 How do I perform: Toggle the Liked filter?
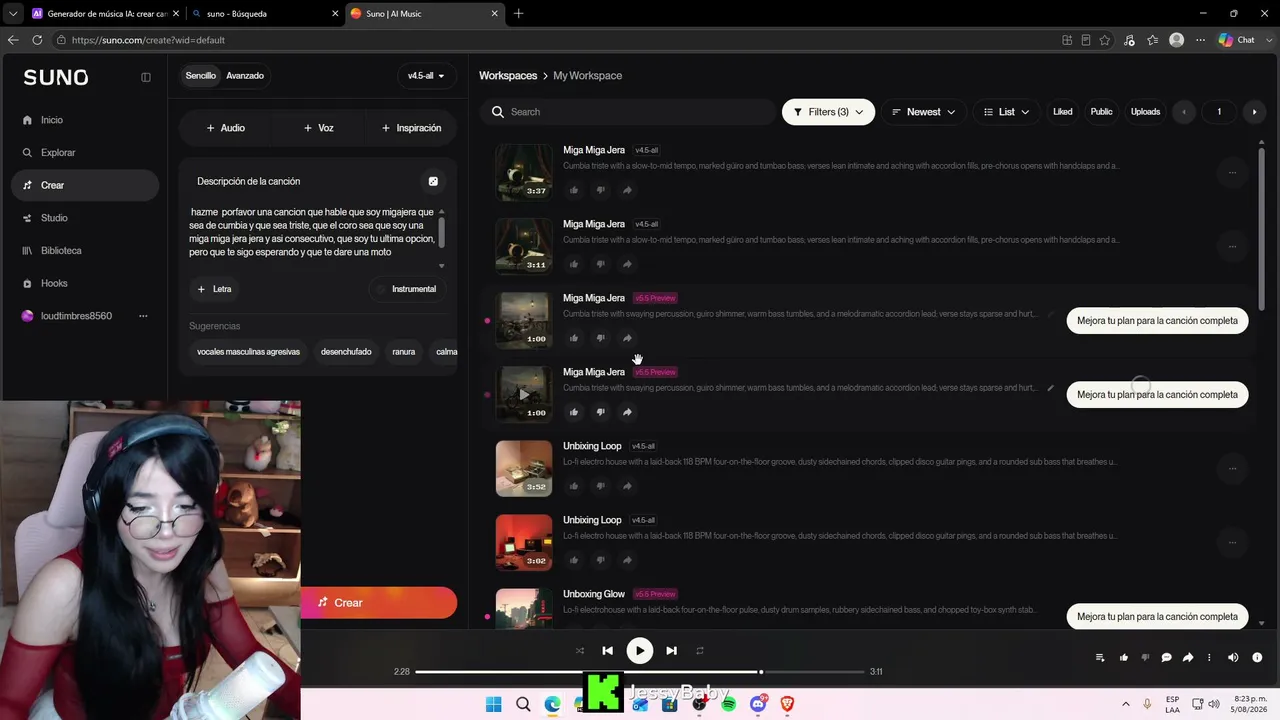[x=1063, y=112]
